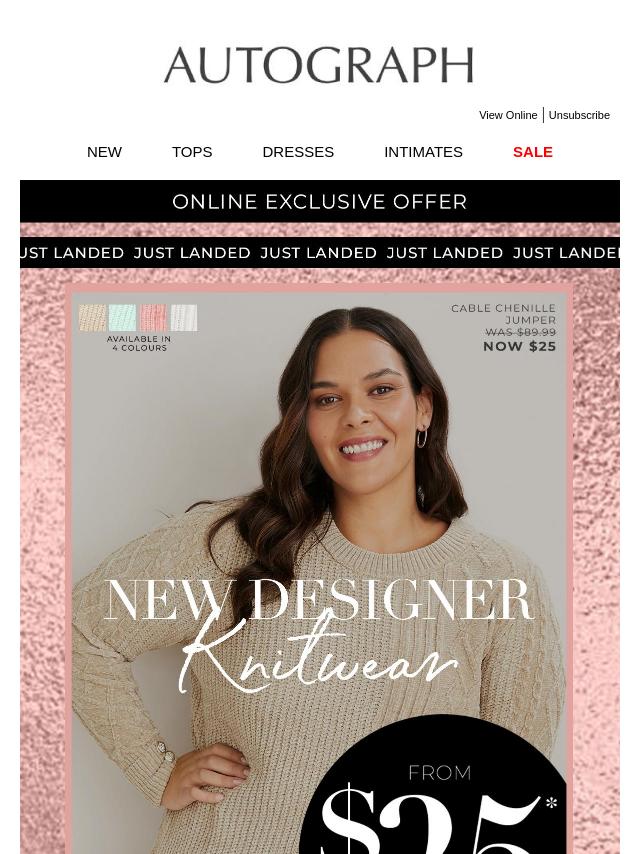The image size is (640, 854).
Task: Go to DRESSES section
Action: tap(298, 152)
